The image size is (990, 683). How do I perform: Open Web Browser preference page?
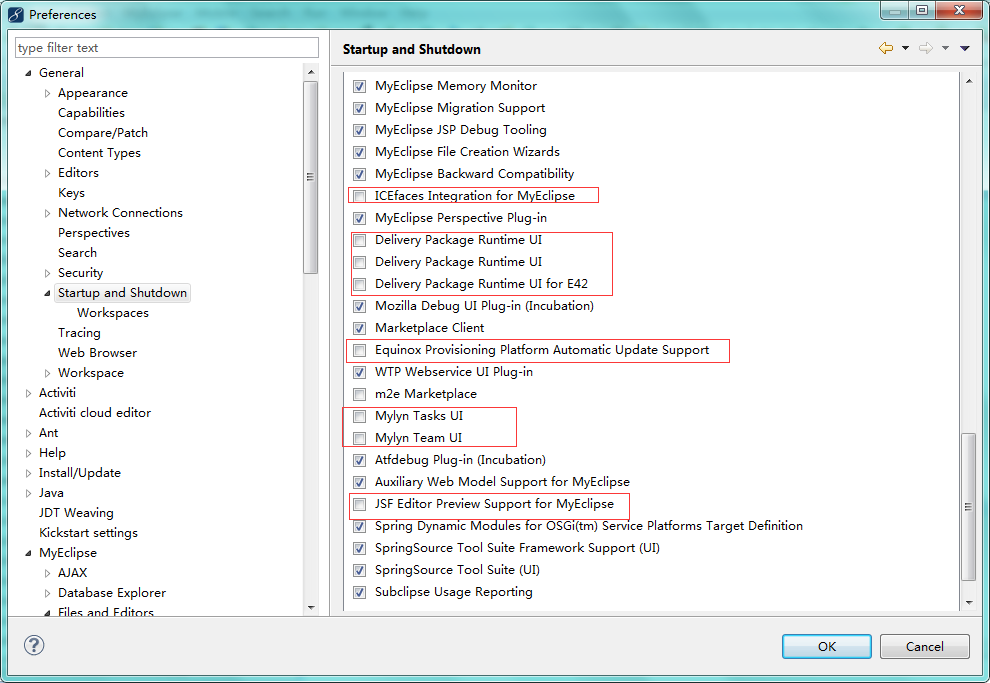click(x=97, y=352)
